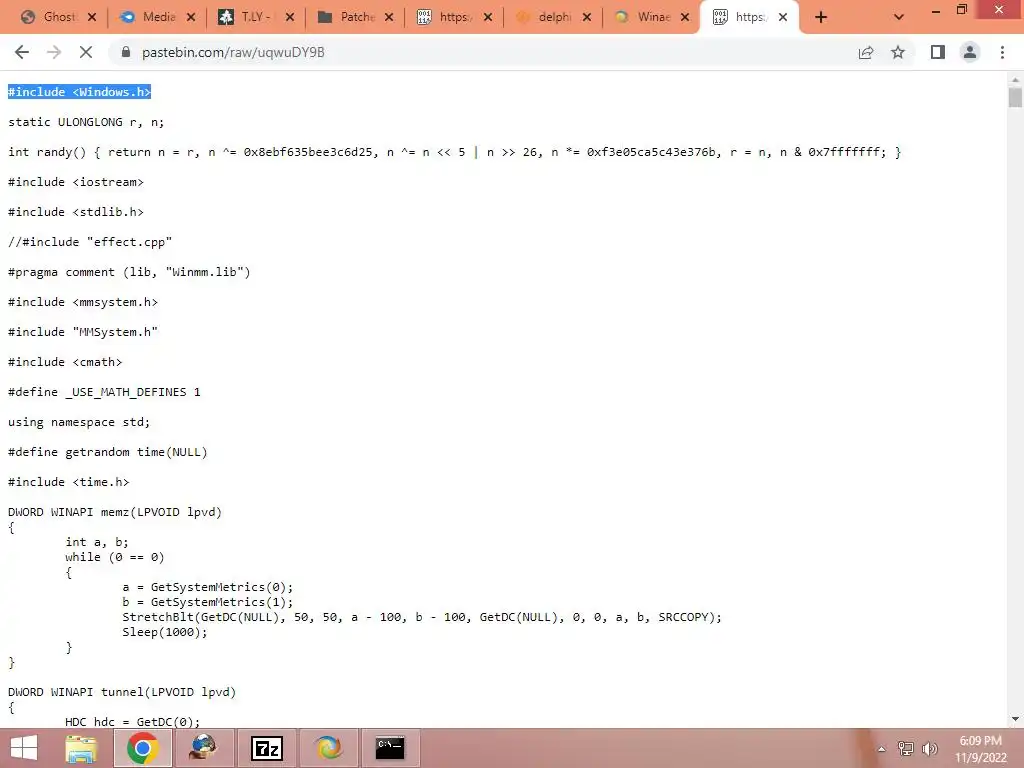Click the vertical scrollbar thumb
1024x768 pixels.
(x=1015, y=98)
